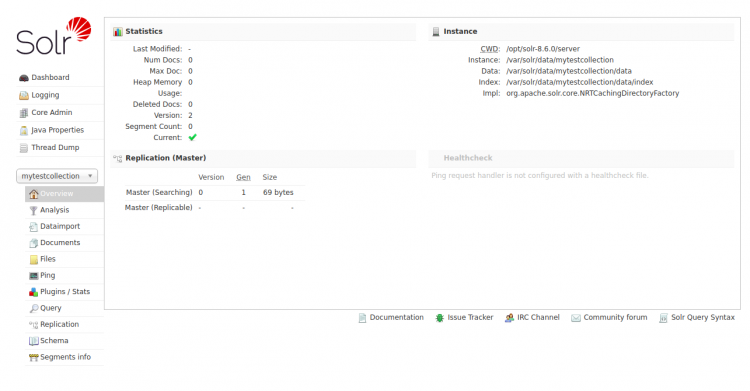Click the Query magnifier icon
The width and height of the screenshot is (750, 391).
(33, 308)
